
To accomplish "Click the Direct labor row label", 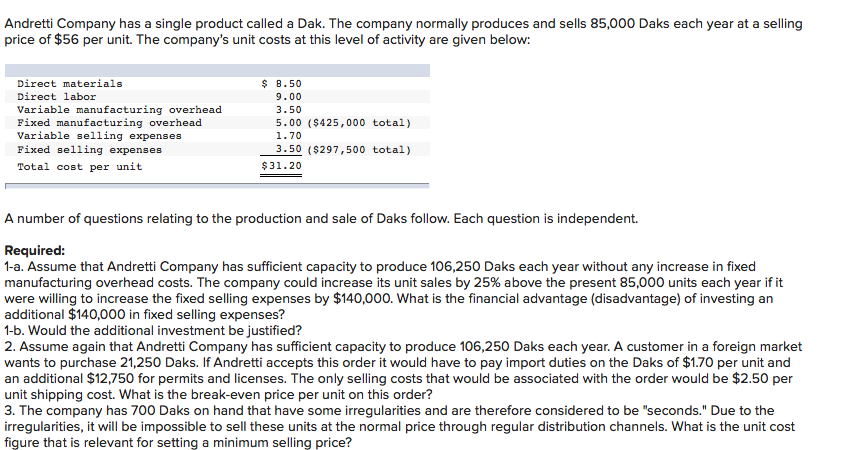I will (x=57, y=96).
